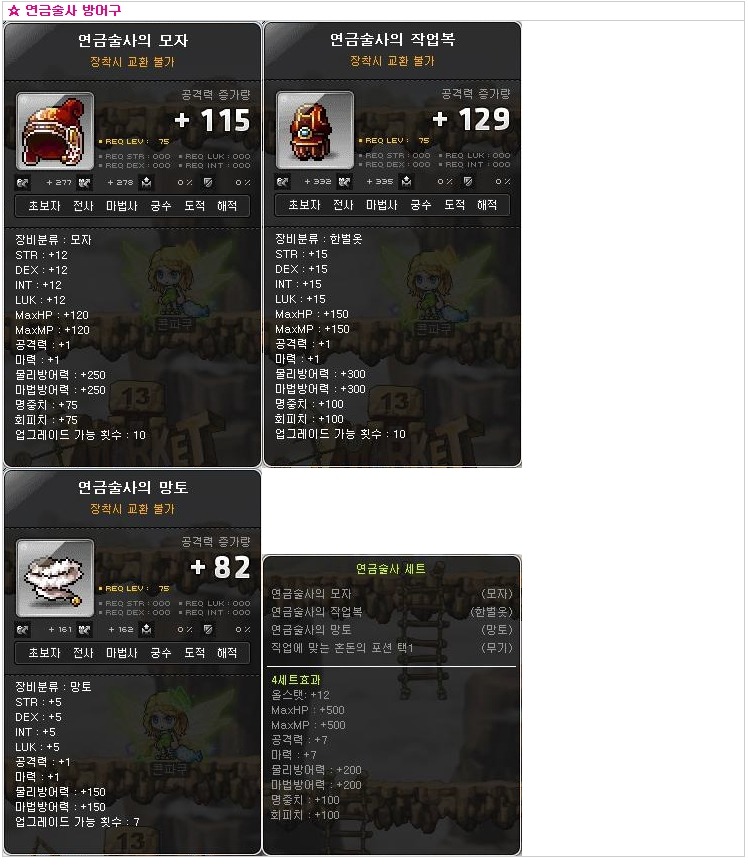Select 마법사 job label in the 작업복 tooltip

click(x=381, y=205)
